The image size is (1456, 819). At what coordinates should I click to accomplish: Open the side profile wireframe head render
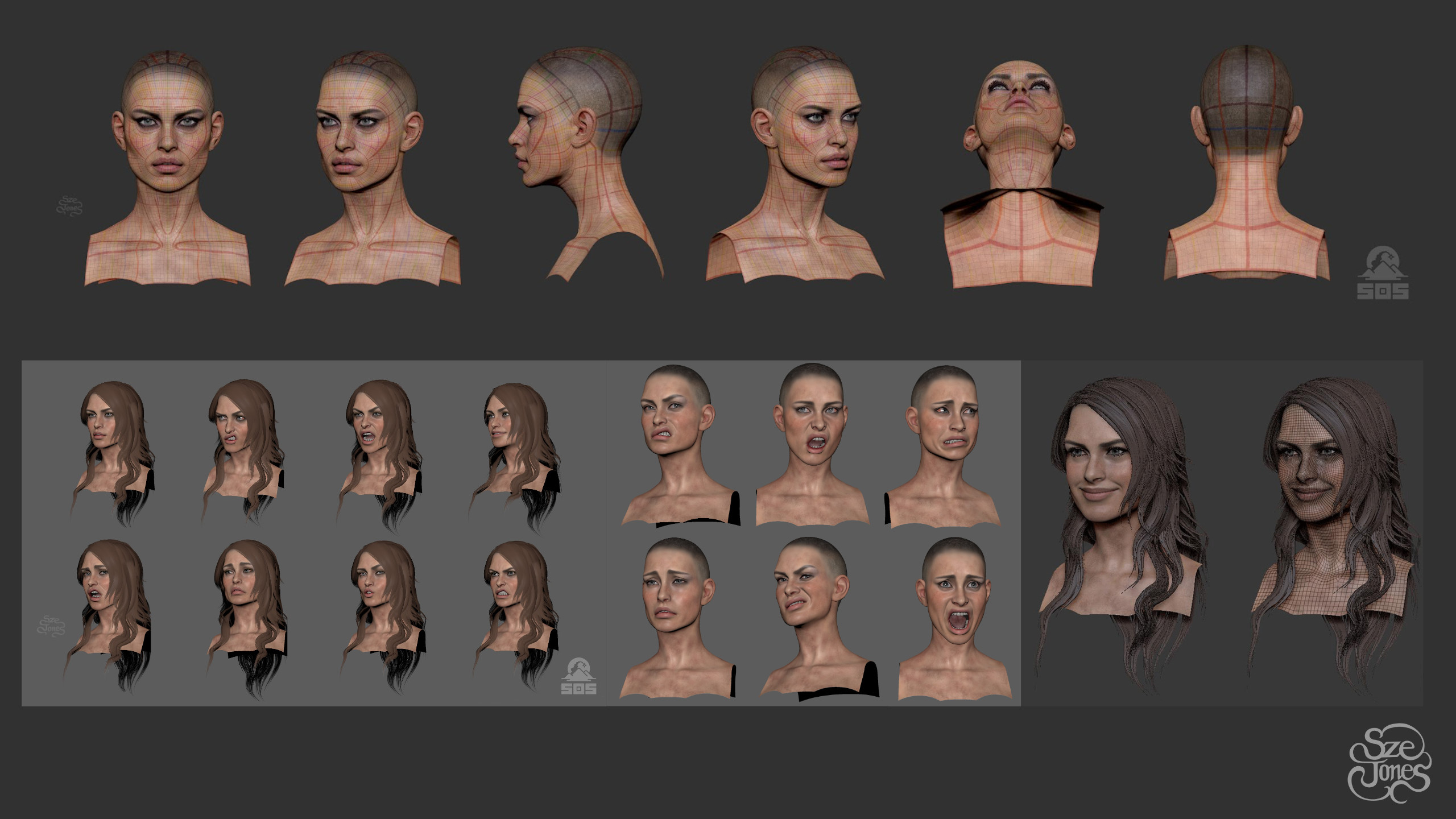[x=586, y=164]
